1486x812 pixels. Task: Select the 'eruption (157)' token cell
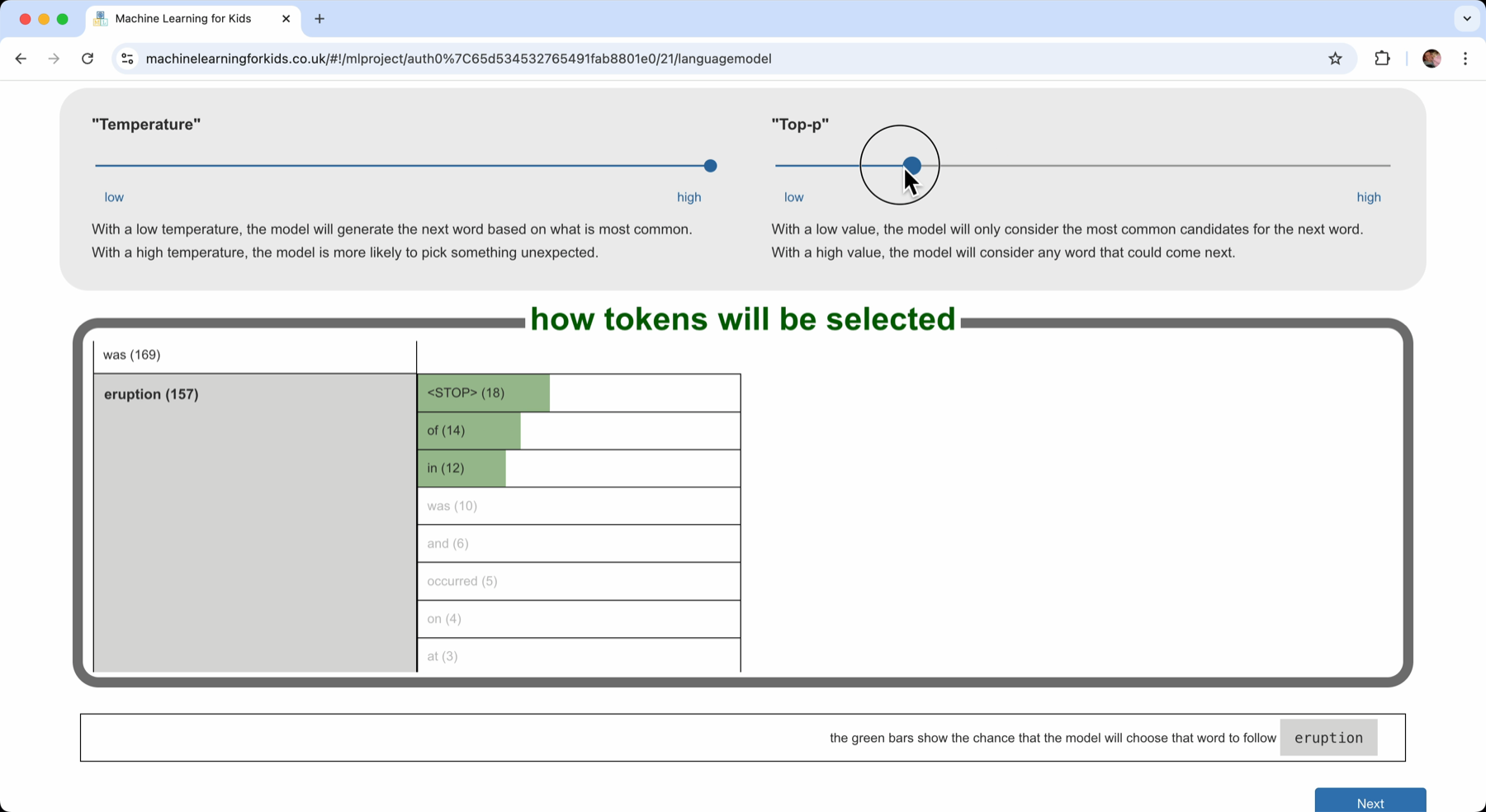tap(254, 522)
